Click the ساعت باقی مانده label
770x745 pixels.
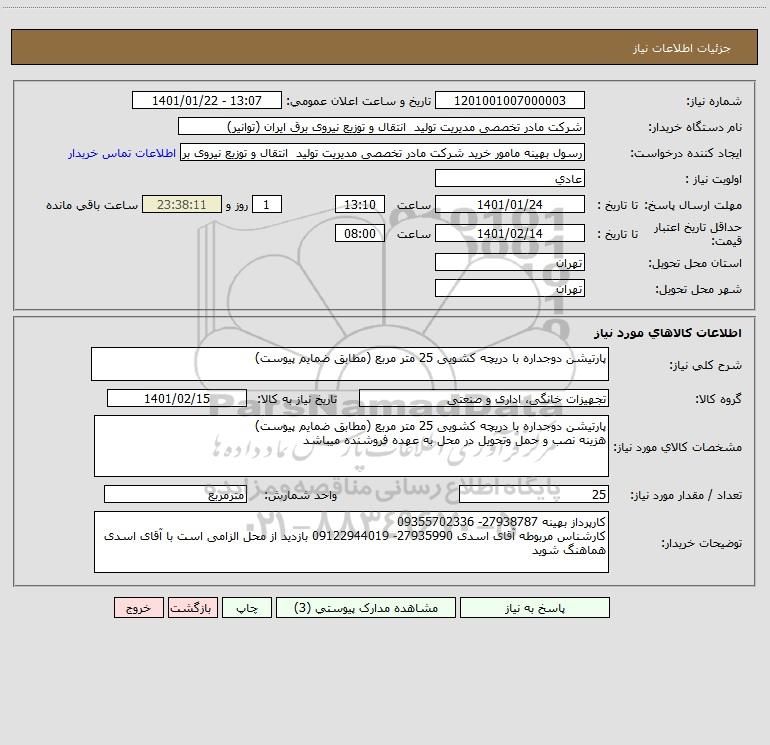(92, 205)
